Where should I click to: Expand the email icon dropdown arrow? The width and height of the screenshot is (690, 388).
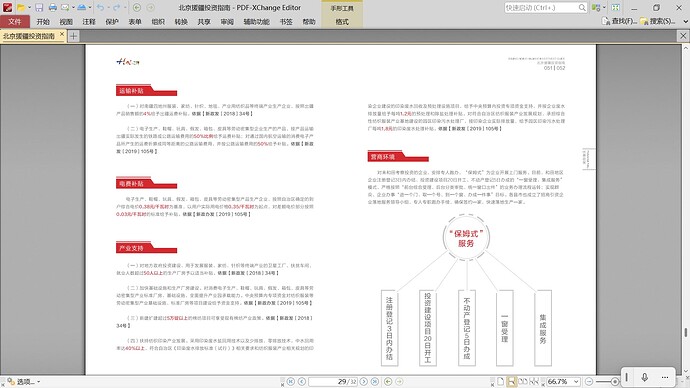tap(73, 7)
